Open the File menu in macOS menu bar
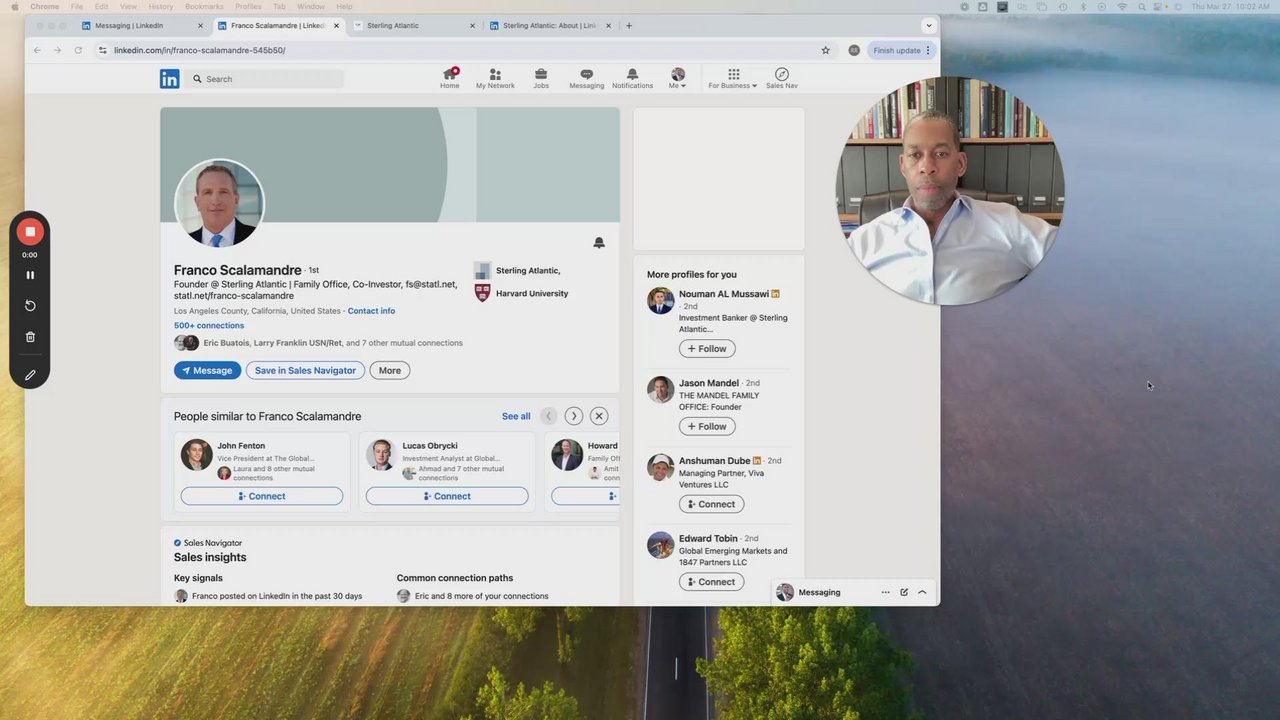 (77, 7)
